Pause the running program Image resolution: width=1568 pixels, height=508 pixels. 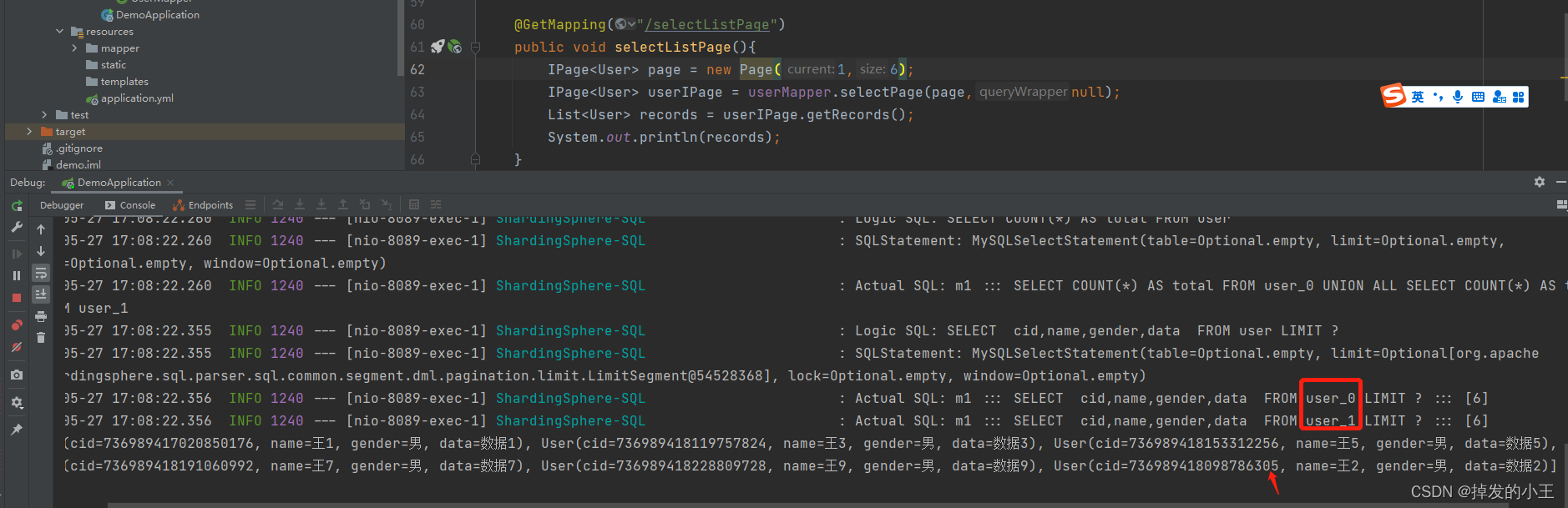pos(17,275)
